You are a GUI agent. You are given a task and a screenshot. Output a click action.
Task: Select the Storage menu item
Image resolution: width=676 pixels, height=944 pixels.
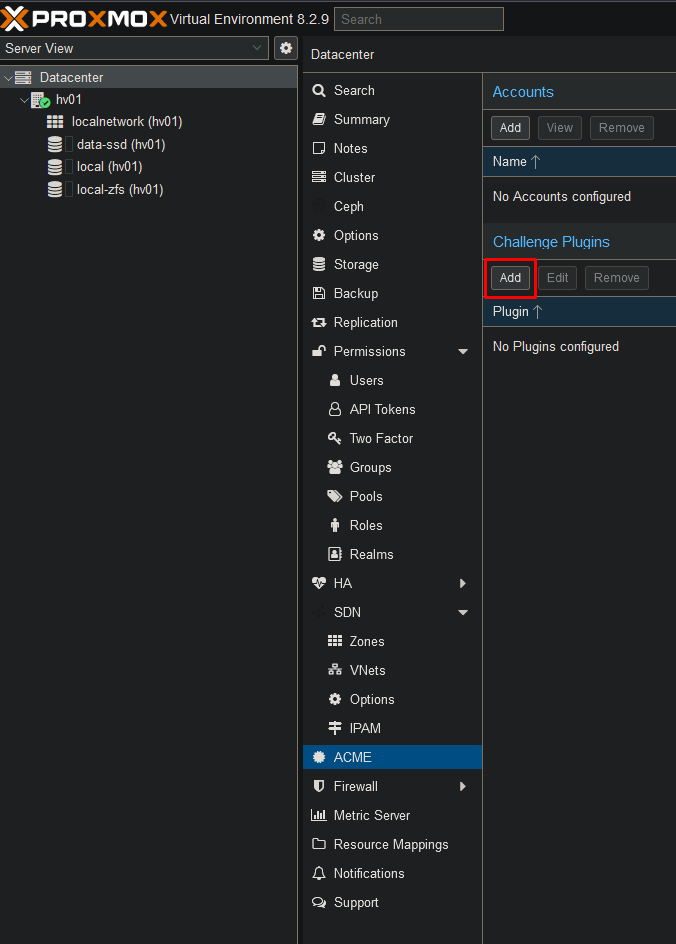[x=356, y=264]
